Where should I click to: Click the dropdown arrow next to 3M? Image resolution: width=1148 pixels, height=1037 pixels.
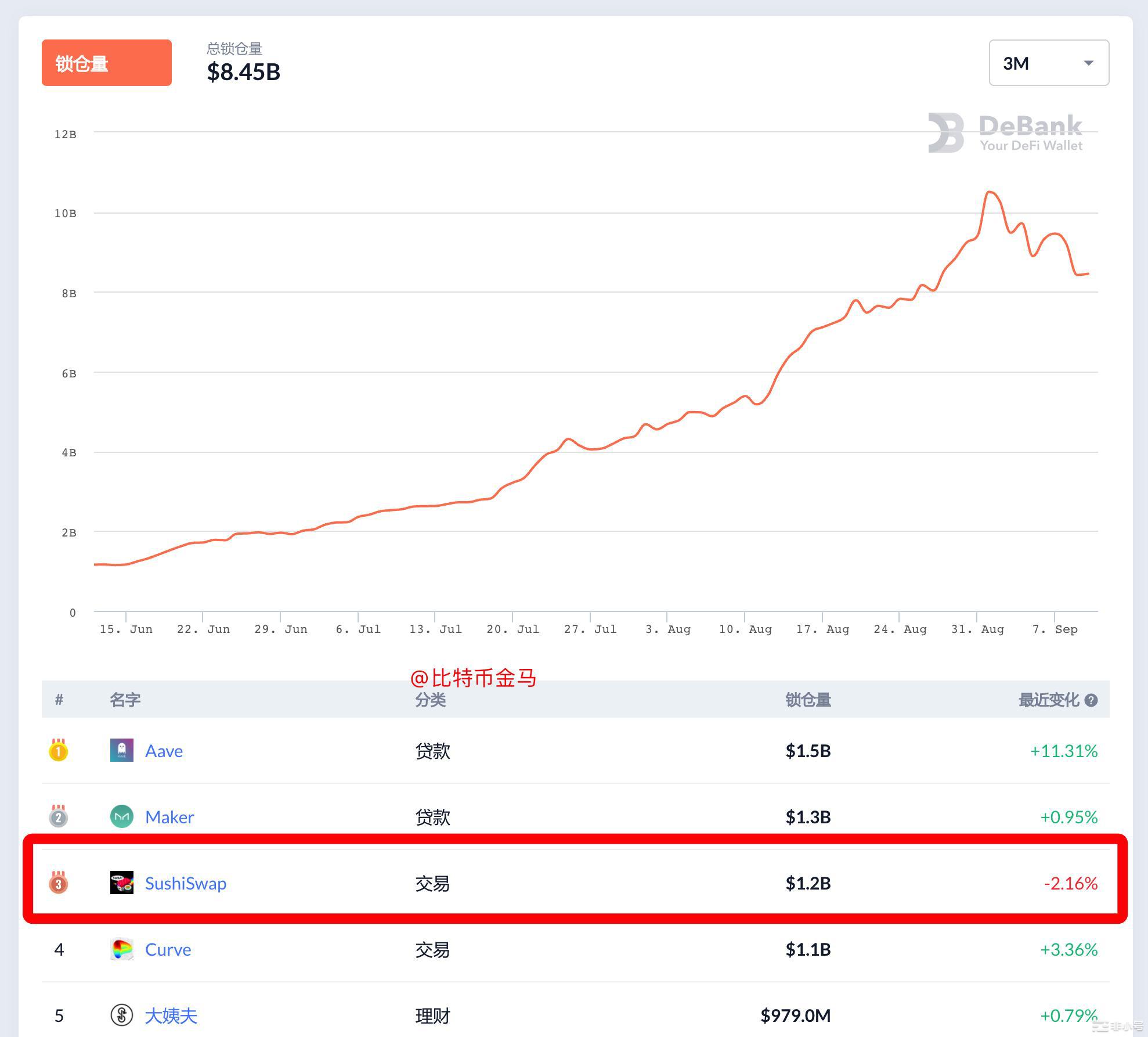coord(1089,64)
